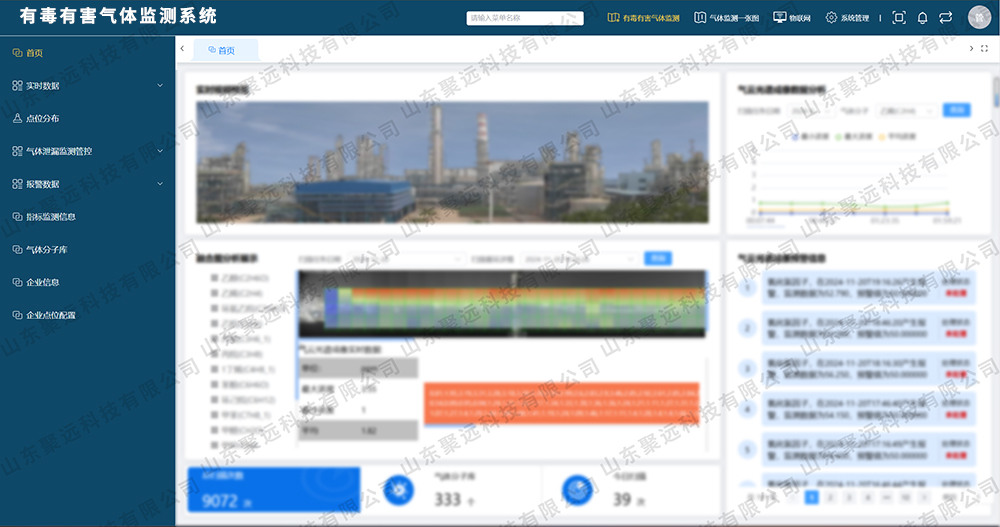
Task: Expand the 实时数据 submenu chevron
Action: tap(160, 85)
